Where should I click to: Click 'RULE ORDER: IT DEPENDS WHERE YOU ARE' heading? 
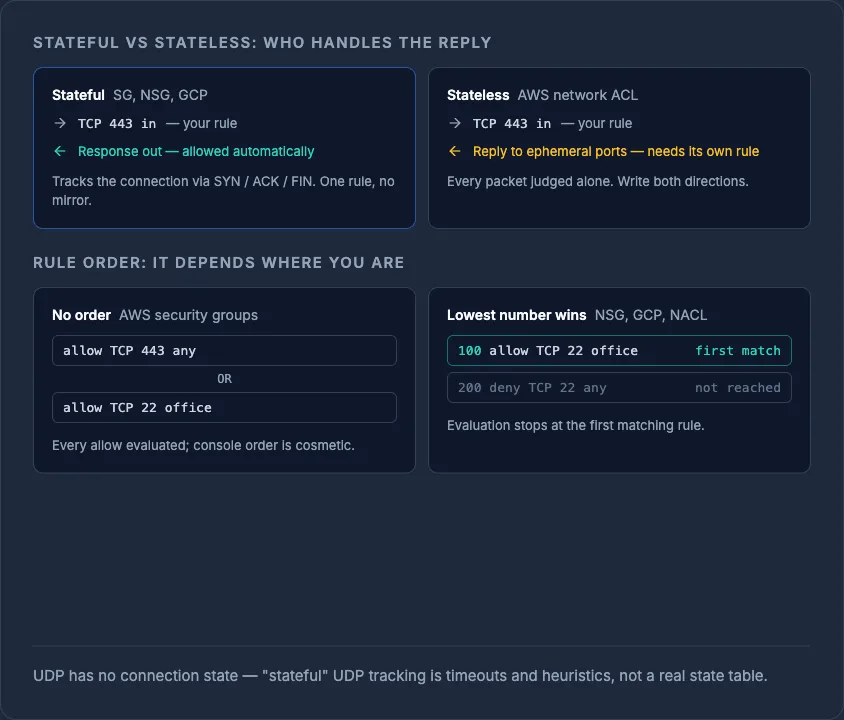[x=219, y=263]
